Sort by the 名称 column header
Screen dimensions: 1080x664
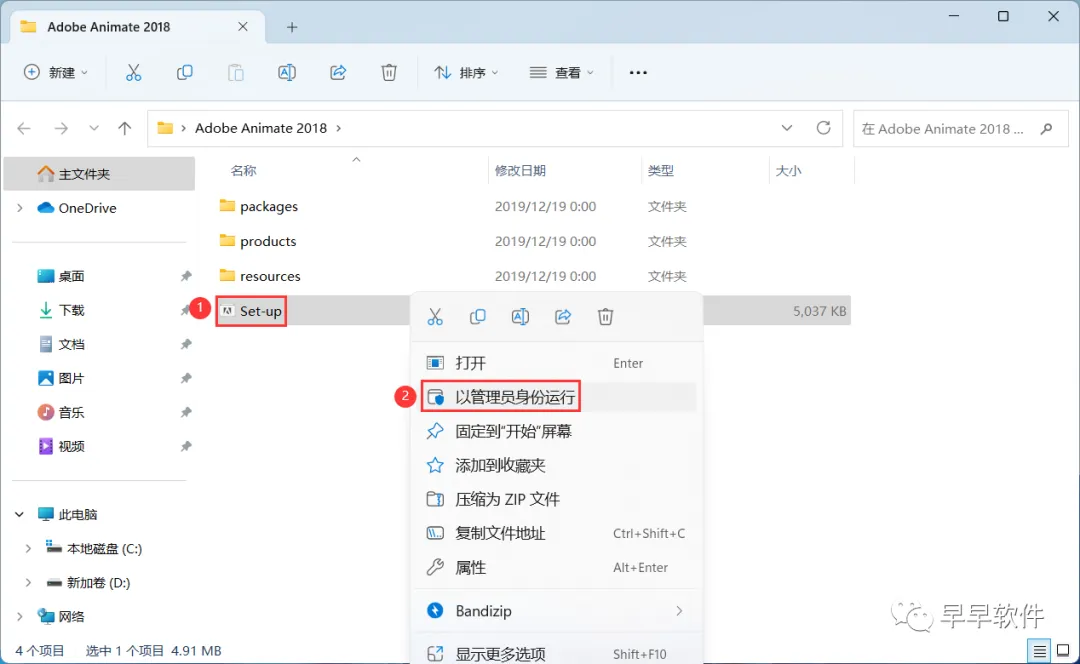pos(243,170)
